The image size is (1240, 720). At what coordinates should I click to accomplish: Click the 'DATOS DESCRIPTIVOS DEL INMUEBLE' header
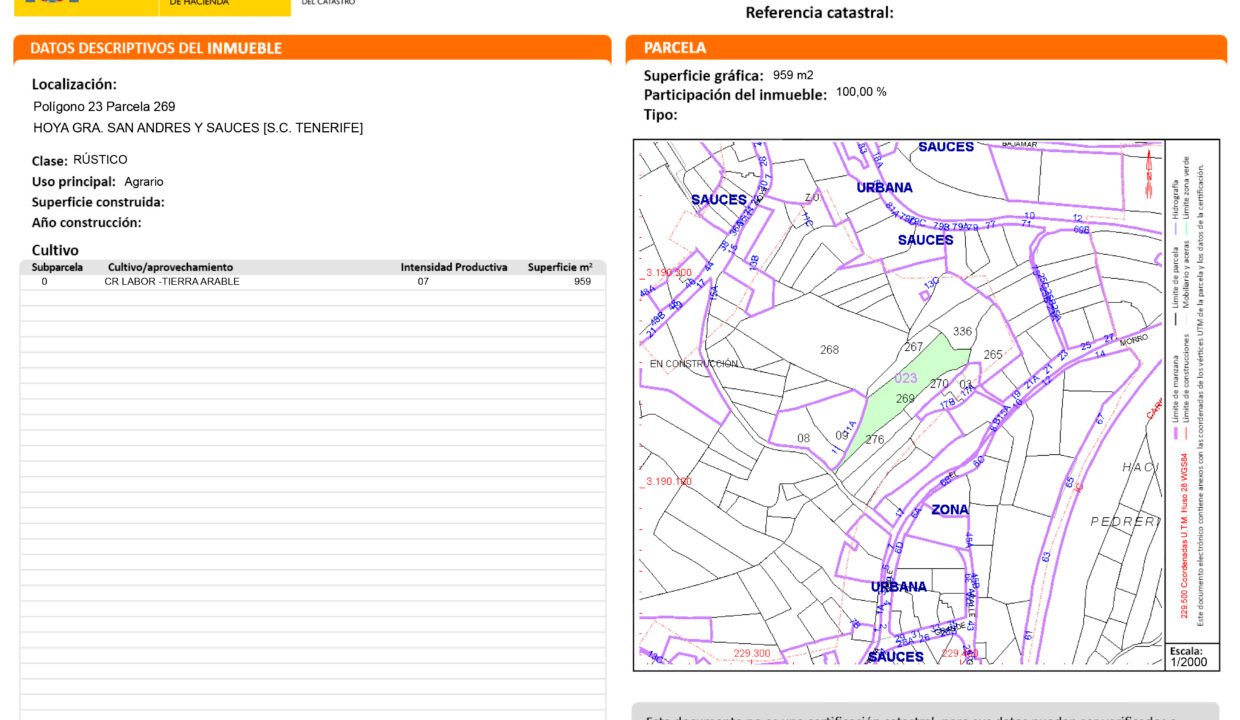point(156,48)
